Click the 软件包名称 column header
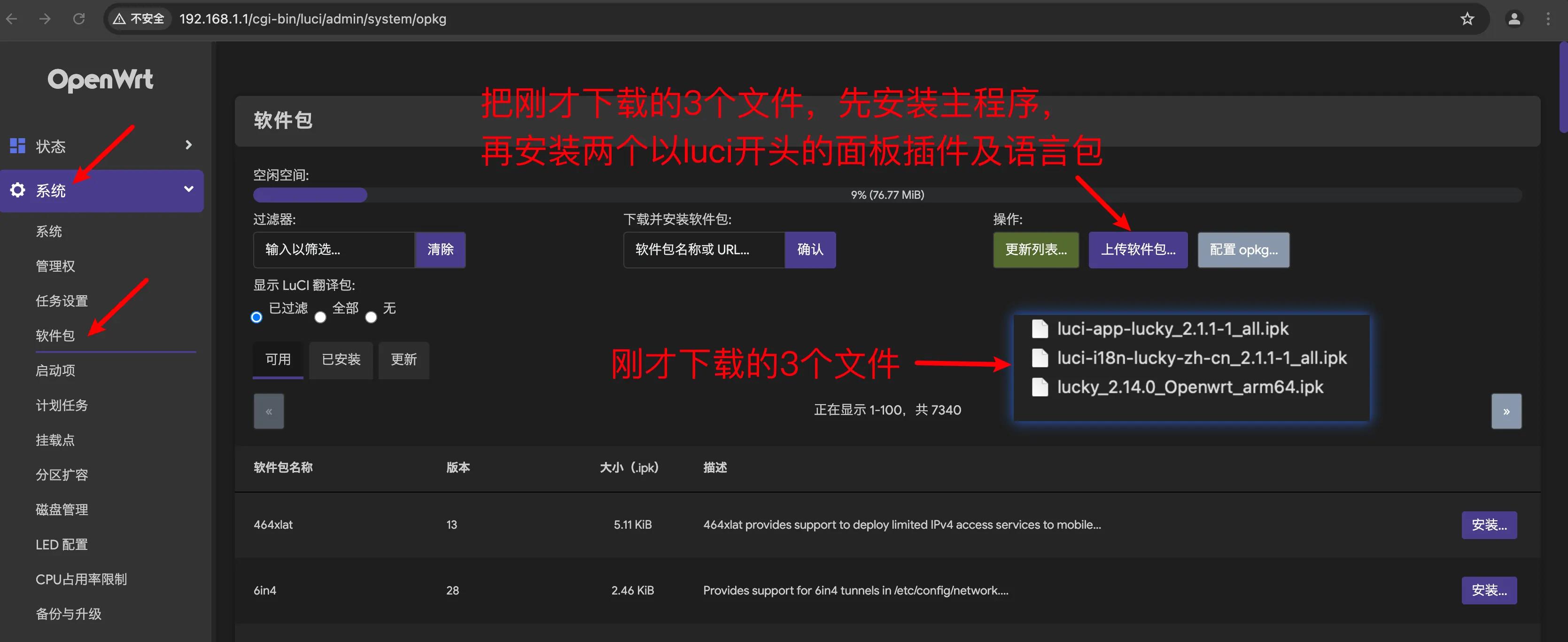The height and width of the screenshot is (642, 1568). [x=283, y=467]
